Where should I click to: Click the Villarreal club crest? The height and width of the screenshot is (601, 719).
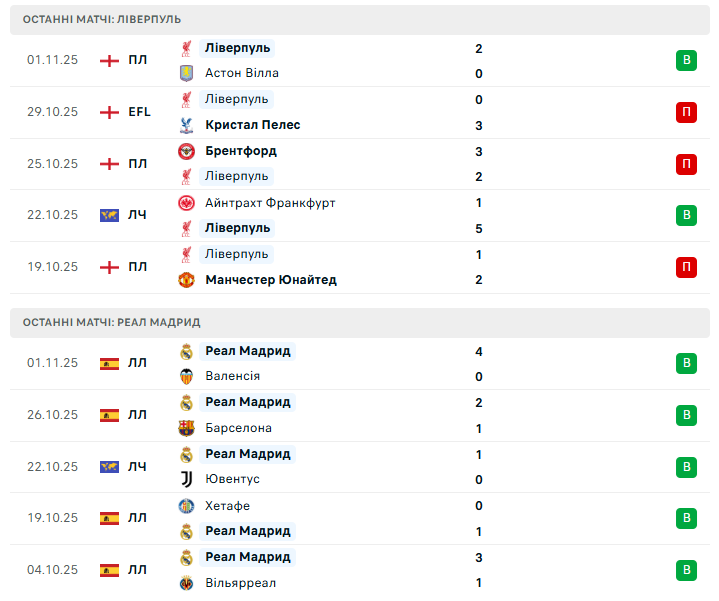coord(186,583)
